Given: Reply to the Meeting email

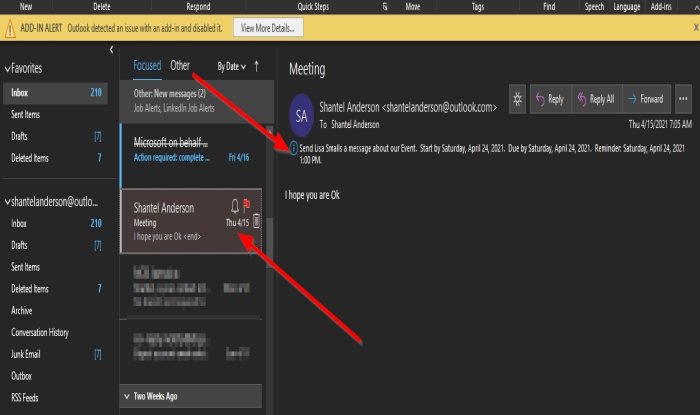Looking at the screenshot, I should (550, 99).
